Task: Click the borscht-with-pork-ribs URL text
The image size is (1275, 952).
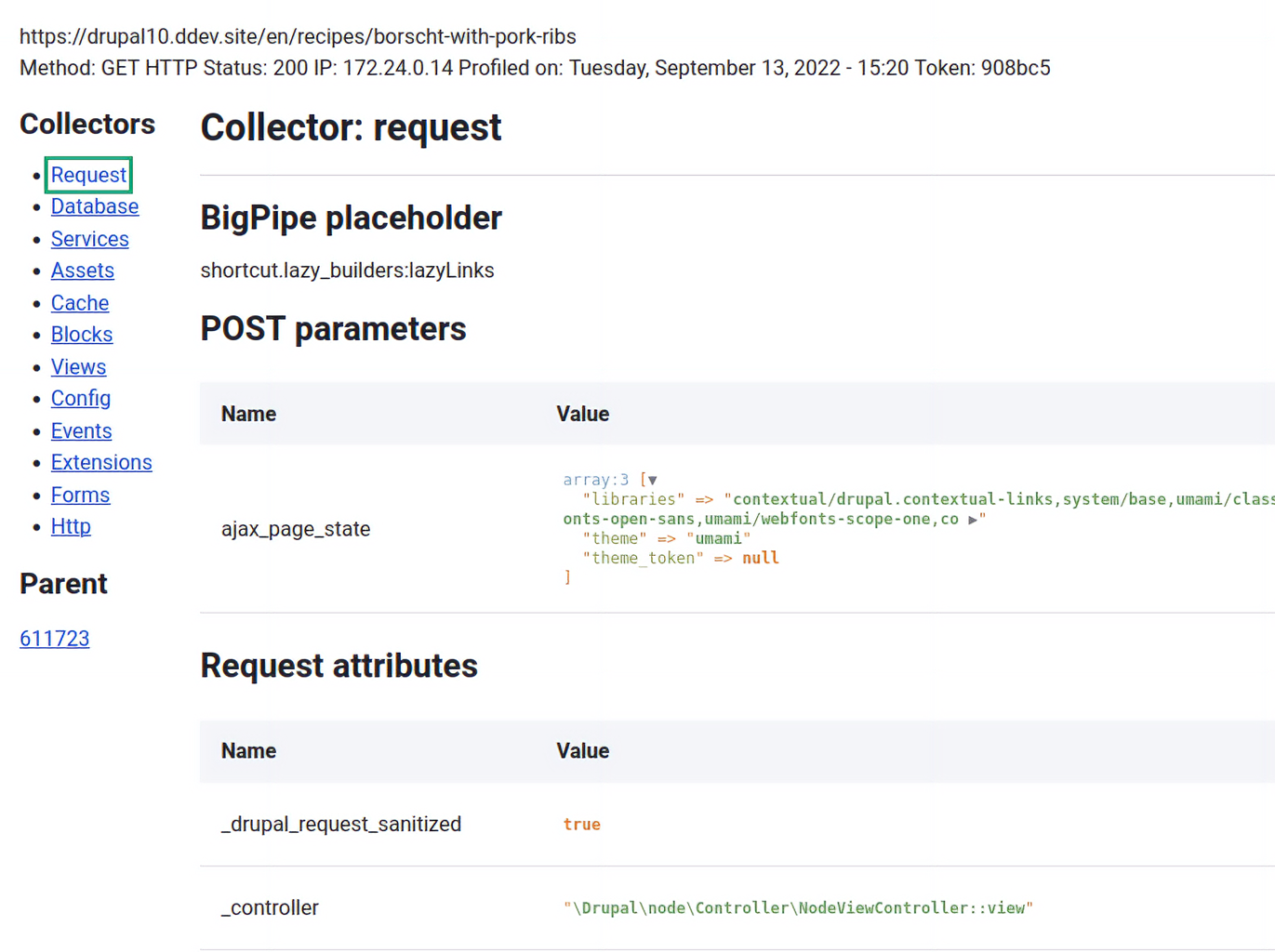Action: pos(298,36)
